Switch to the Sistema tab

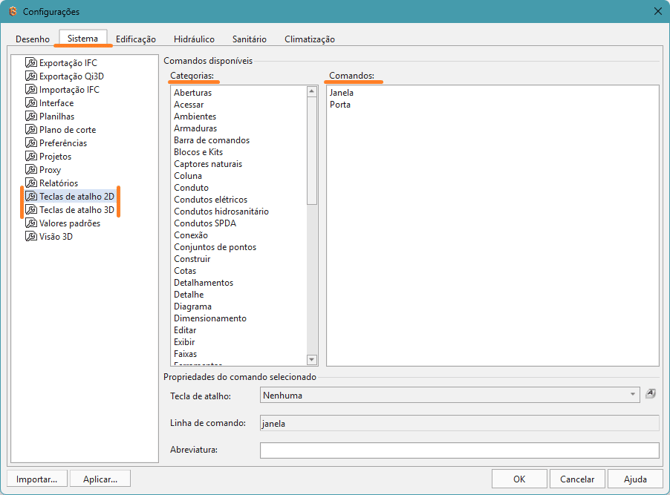(x=82, y=38)
